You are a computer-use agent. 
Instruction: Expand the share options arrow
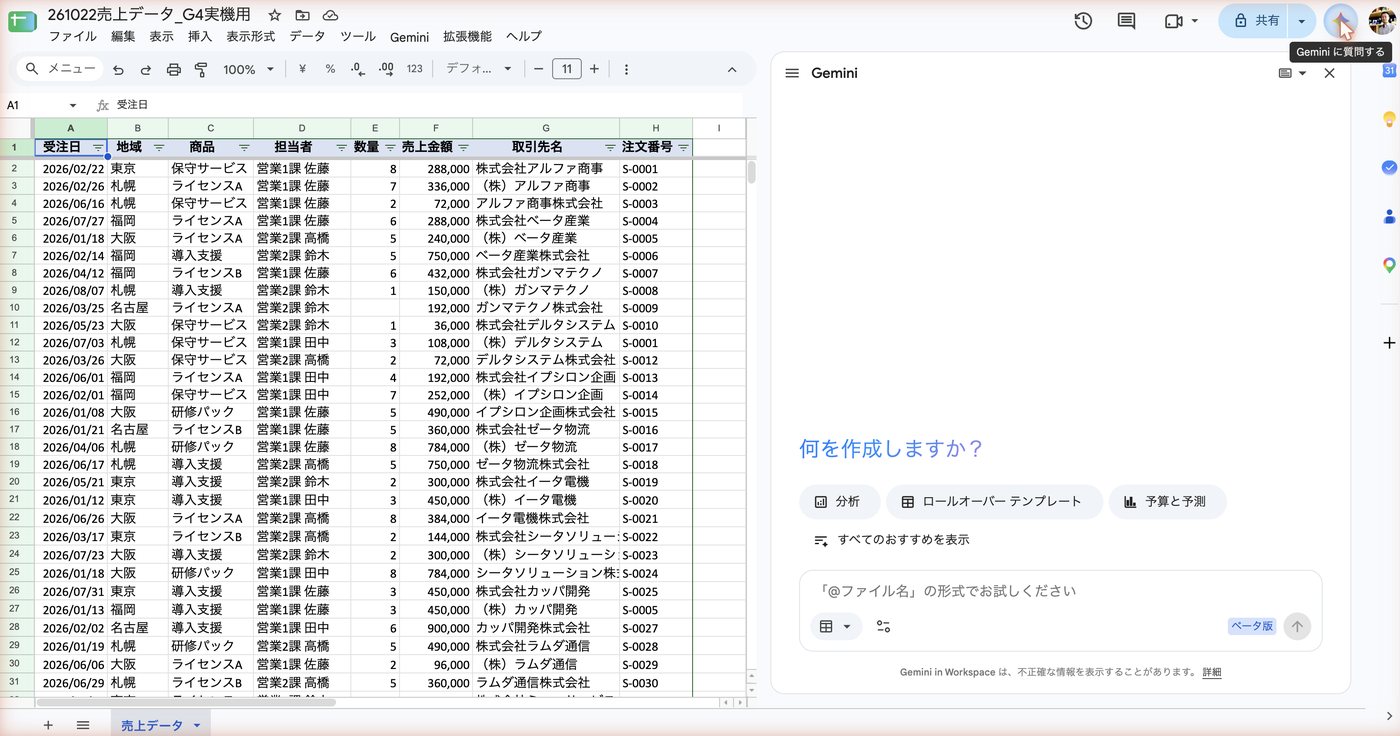point(1301,21)
